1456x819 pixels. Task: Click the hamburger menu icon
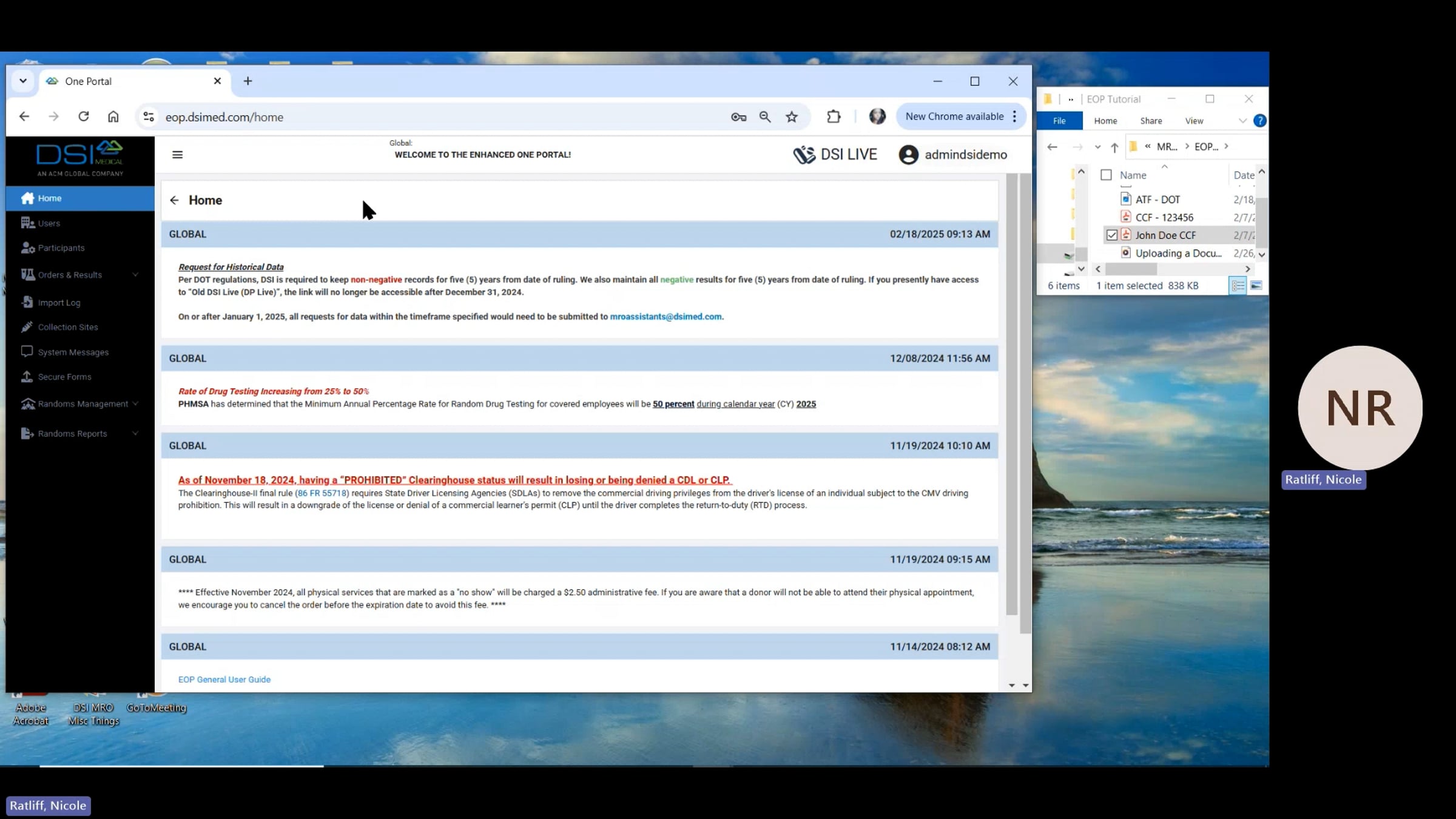coord(177,155)
